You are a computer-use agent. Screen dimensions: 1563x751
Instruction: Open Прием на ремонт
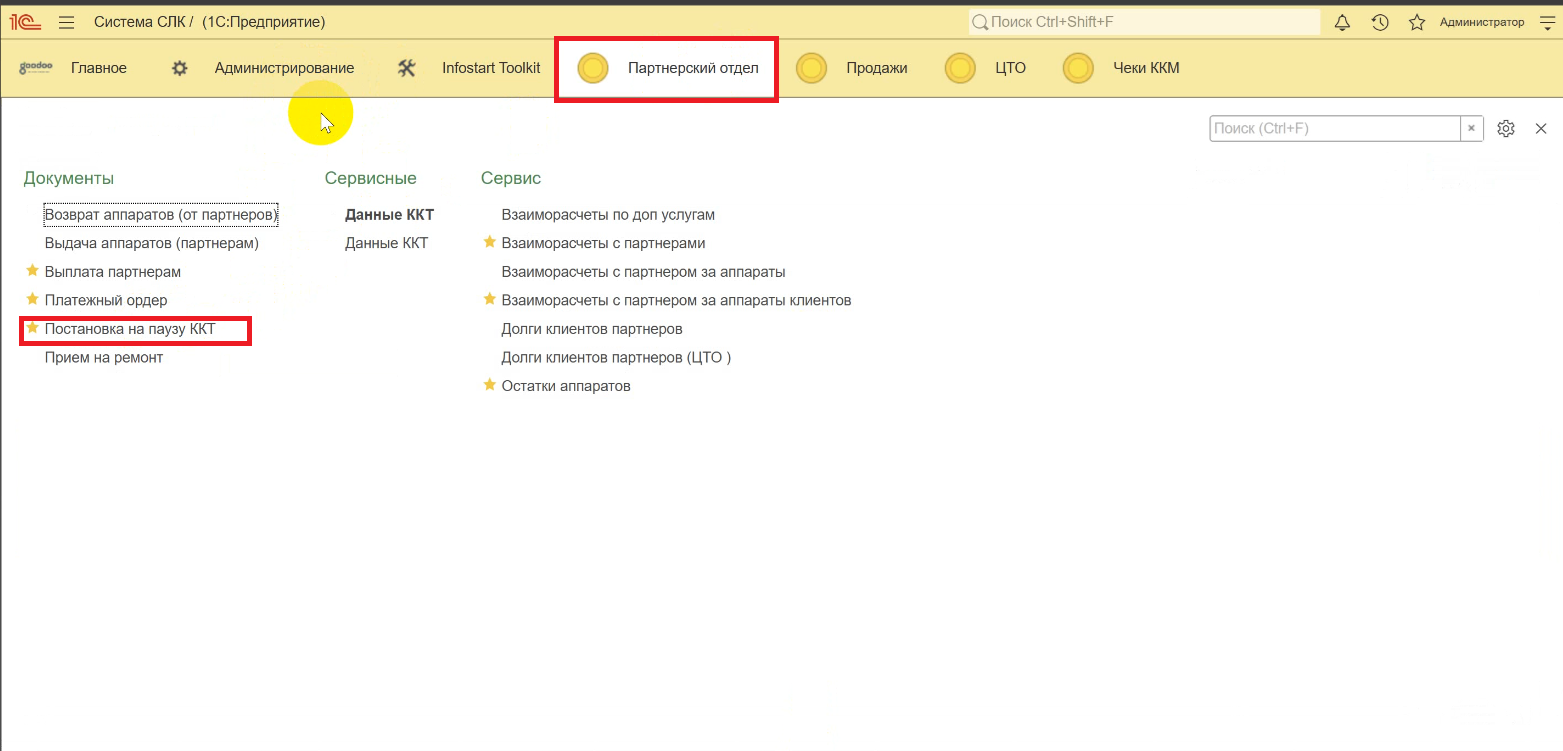(x=104, y=357)
